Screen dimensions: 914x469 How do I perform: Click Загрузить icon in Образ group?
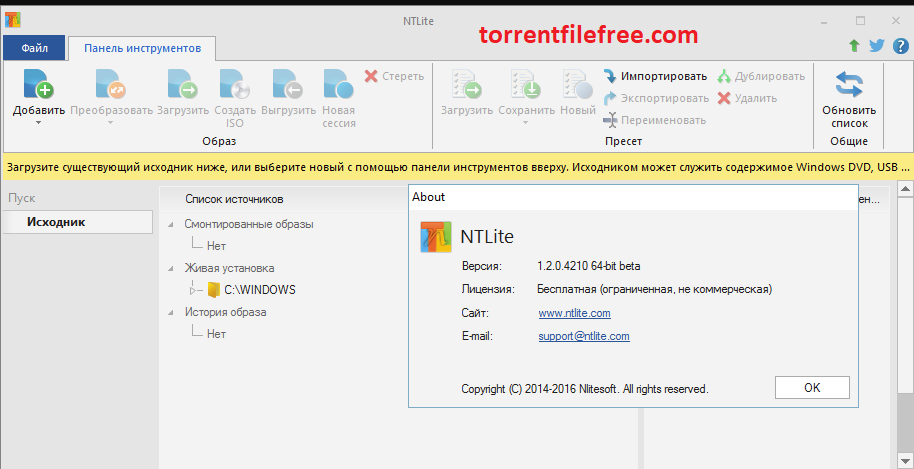pyautogui.click(x=182, y=84)
